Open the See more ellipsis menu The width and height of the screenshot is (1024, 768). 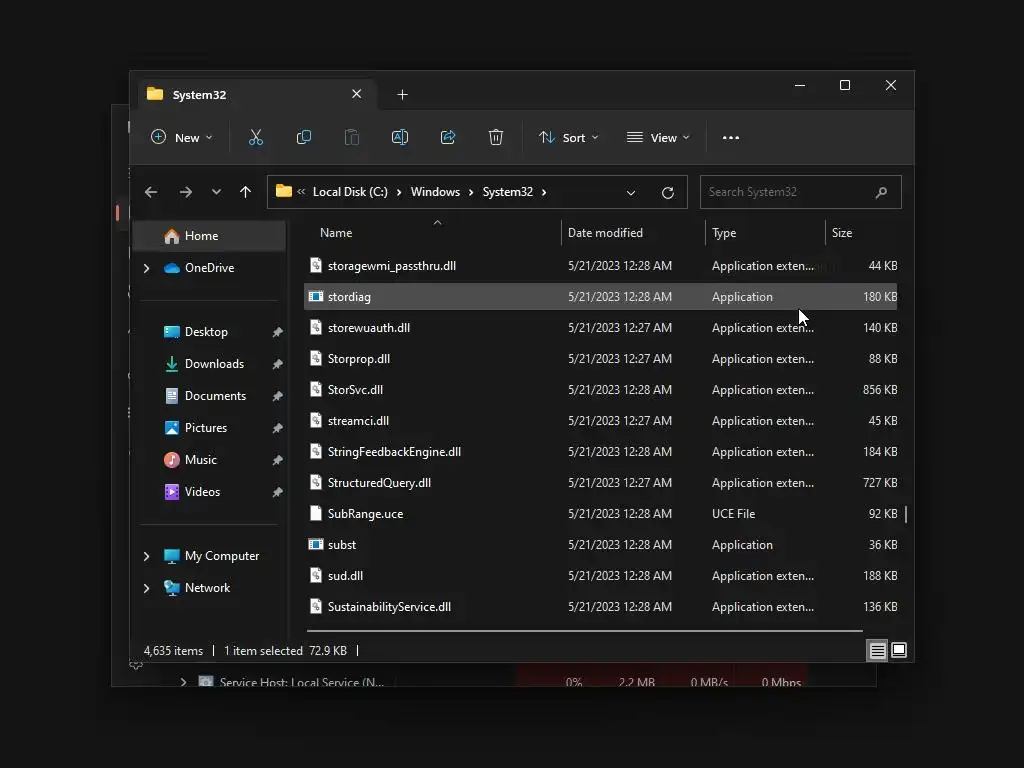coord(731,138)
